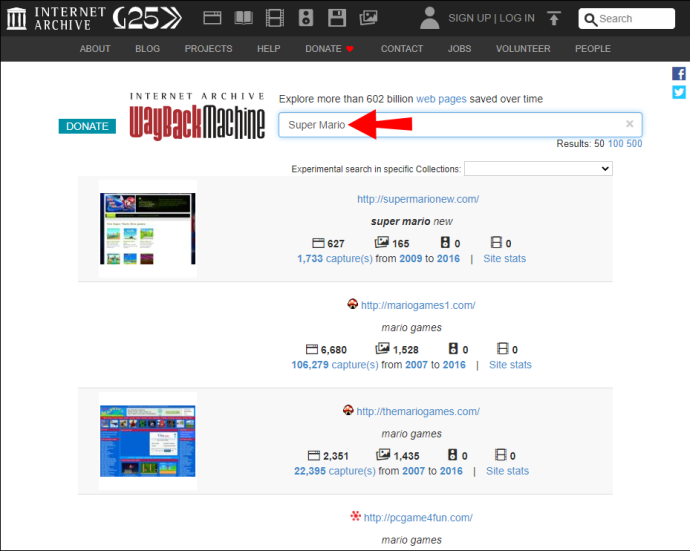The height and width of the screenshot is (551, 690).
Task: Open the Images section icon
Action: tap(368, 18)
